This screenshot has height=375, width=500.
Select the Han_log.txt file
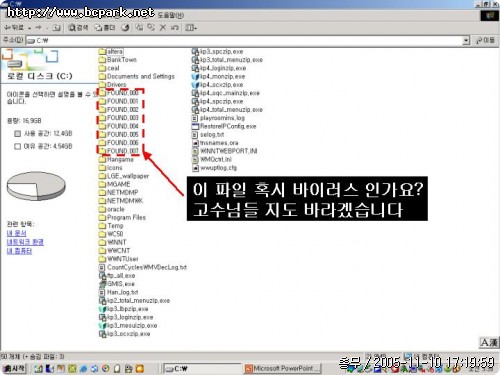click(x=119, y=292)
